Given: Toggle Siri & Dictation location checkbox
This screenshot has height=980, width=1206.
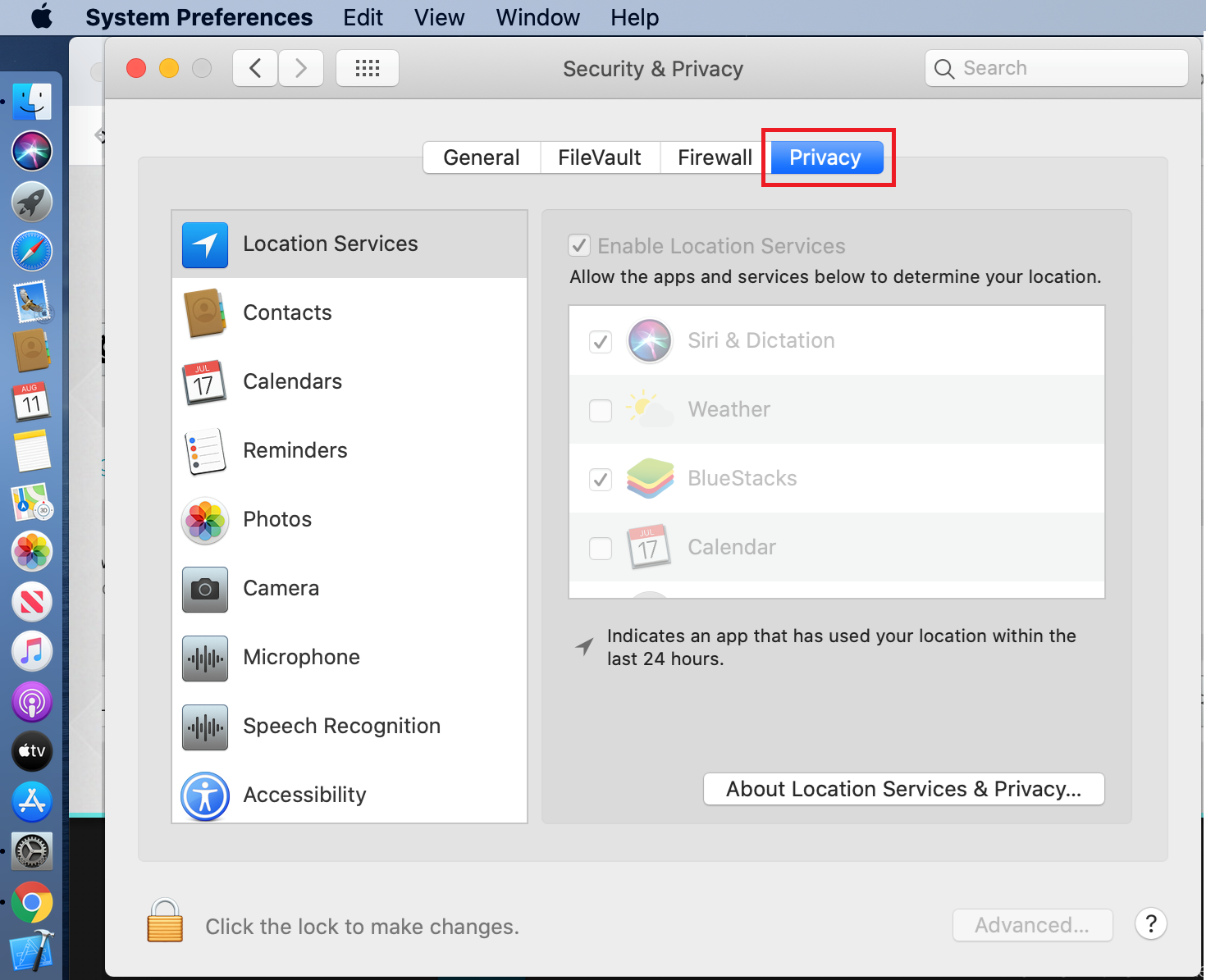Looking at the screenshot, I should tap(601, 342).
